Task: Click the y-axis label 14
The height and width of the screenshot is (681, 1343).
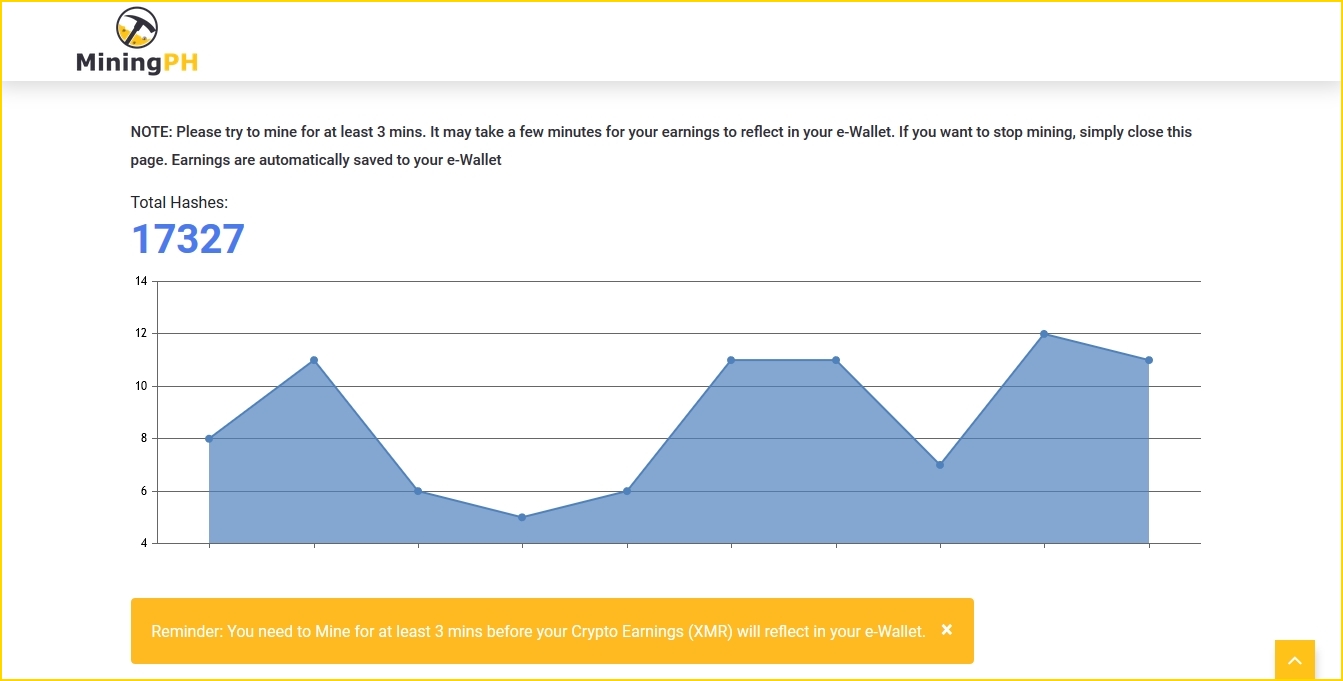Action: pyautogui.click(x=141, y=281)
